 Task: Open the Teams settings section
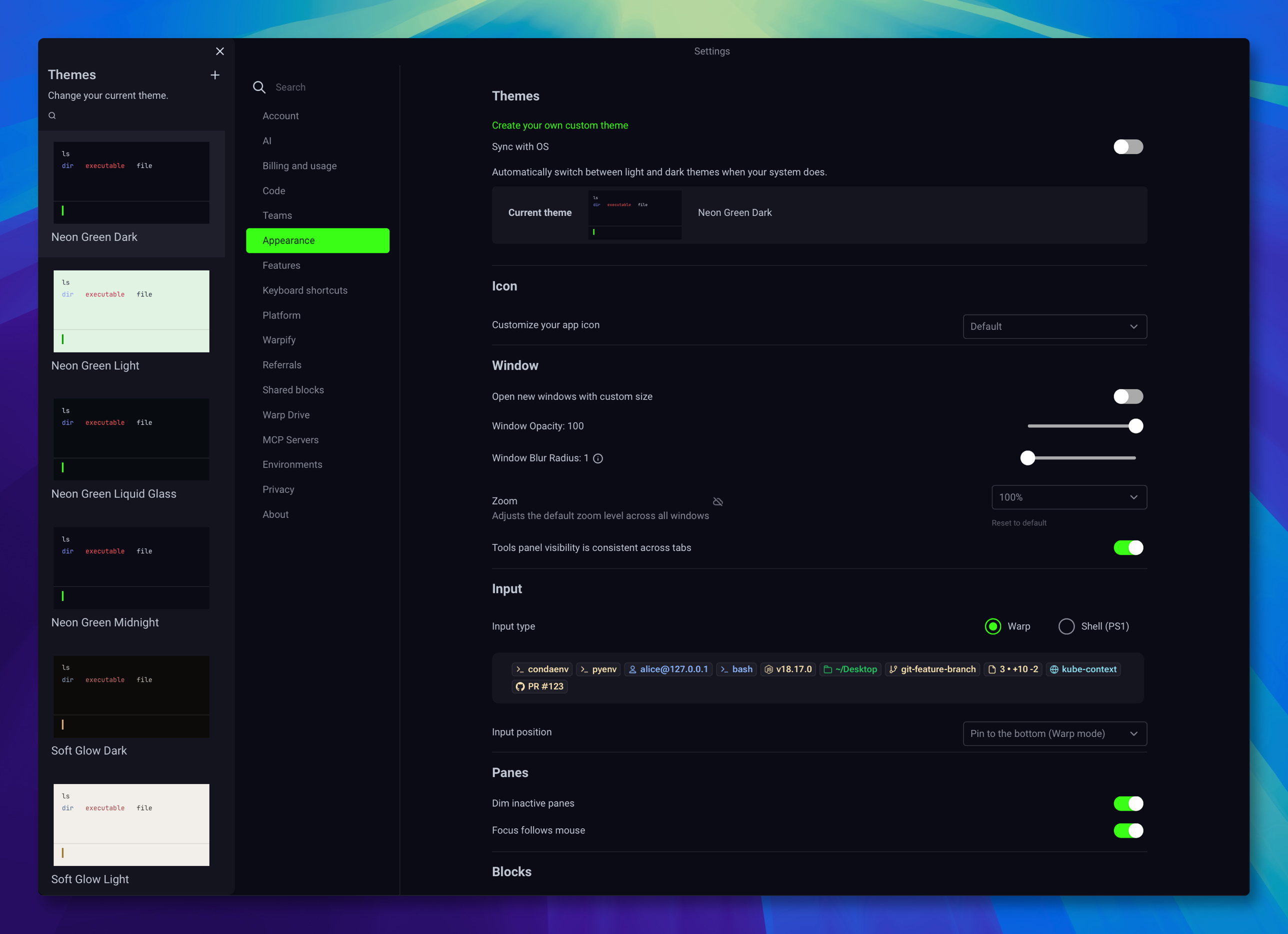317,215
